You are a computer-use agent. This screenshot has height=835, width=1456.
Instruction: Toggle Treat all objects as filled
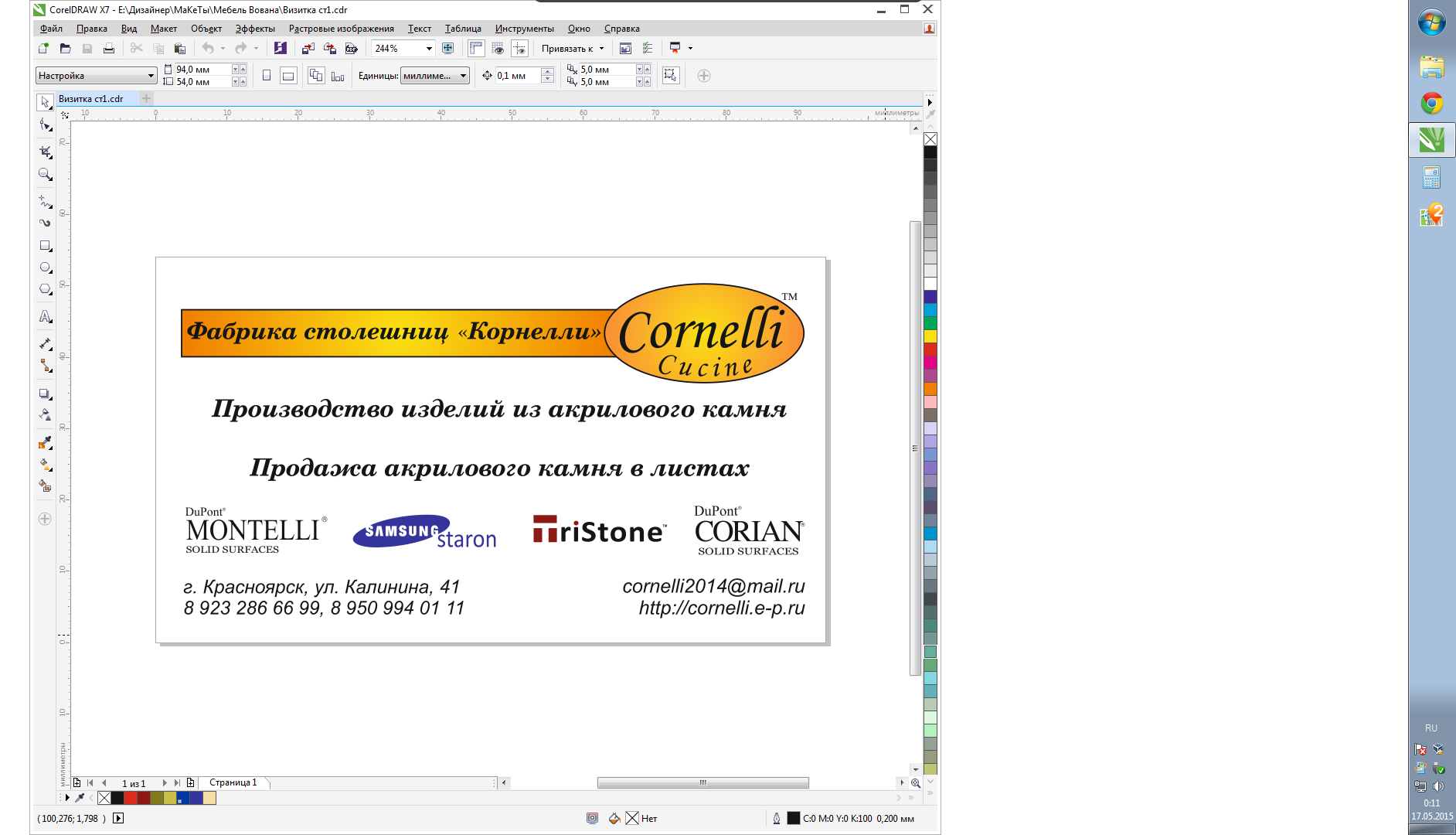[670, 75]
